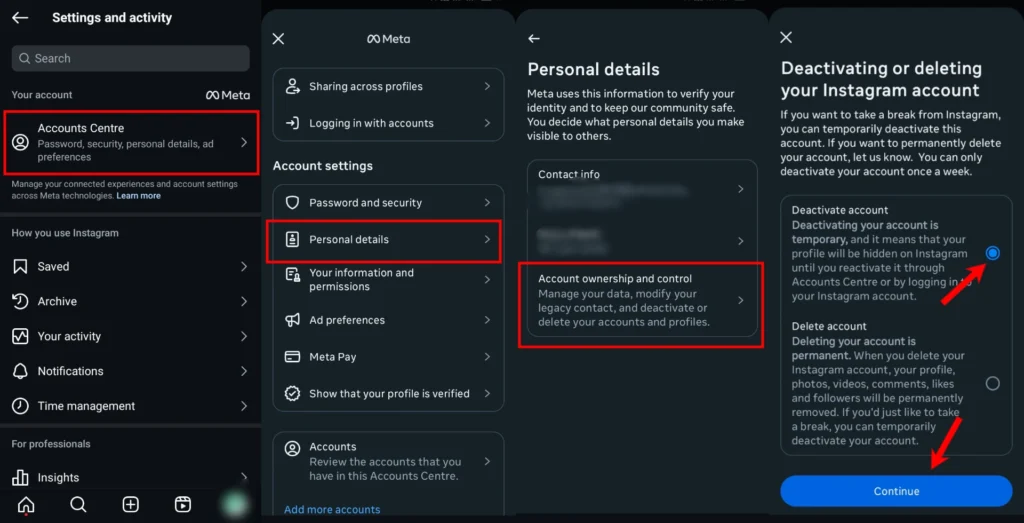The height and width of the screenshot is (523, 1024).
Task: Open the Personal details menu item
Action: (386, 240)
